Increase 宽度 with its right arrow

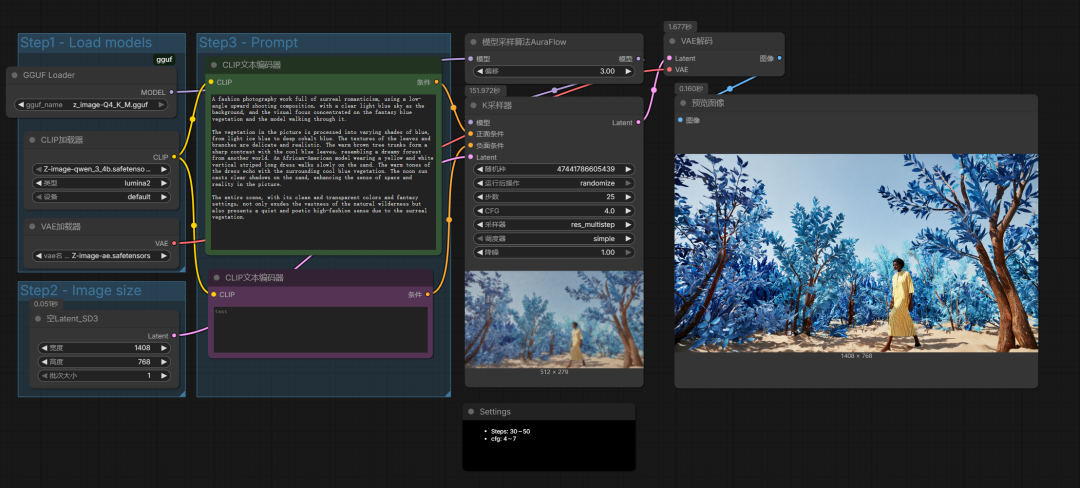click(163, 348)
